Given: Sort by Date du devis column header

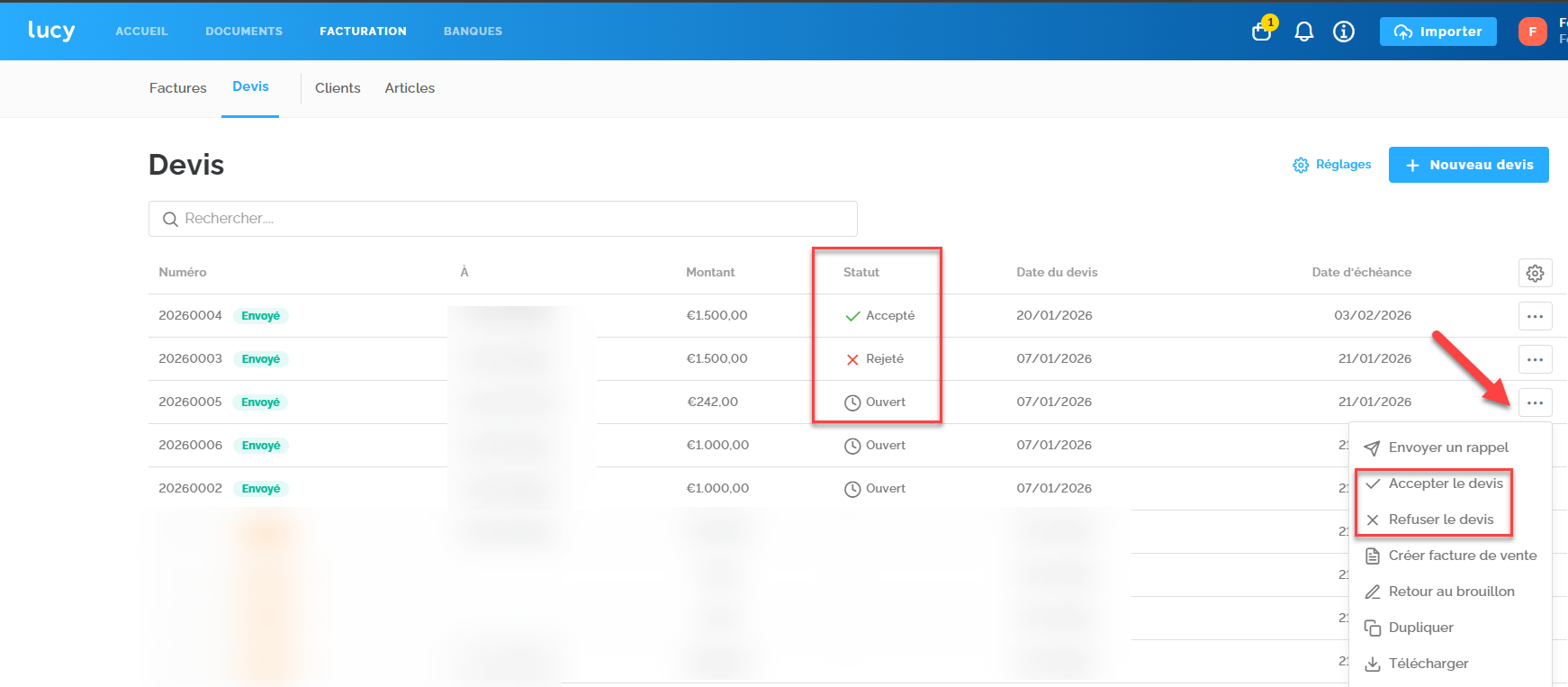Looking at the screenshot, I should click(x=1057, y=273).
